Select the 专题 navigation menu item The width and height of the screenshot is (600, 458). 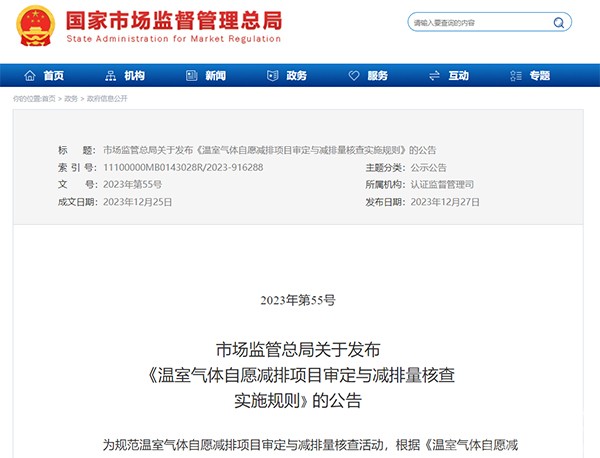click(x=540, y=76)
